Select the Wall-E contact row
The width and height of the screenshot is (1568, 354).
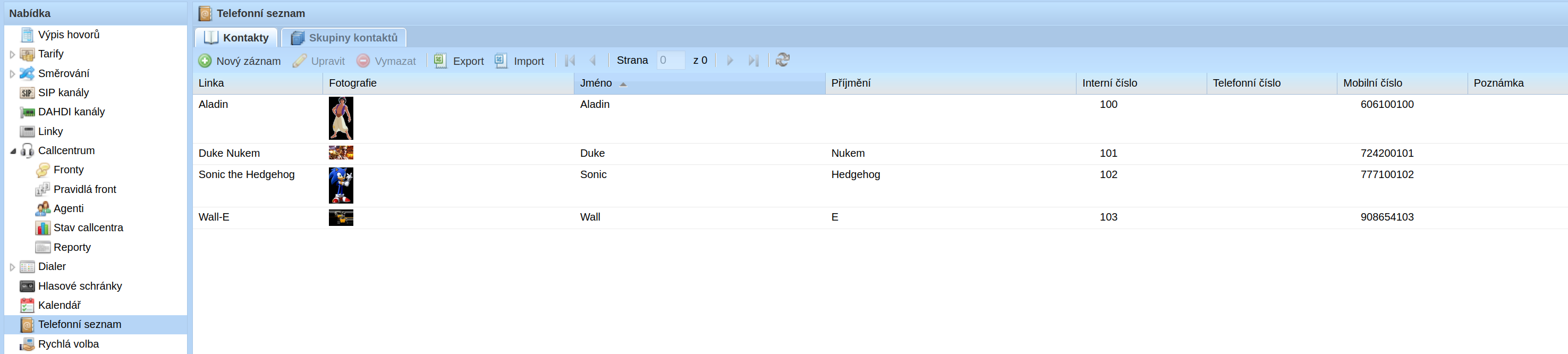coord(880,217)
